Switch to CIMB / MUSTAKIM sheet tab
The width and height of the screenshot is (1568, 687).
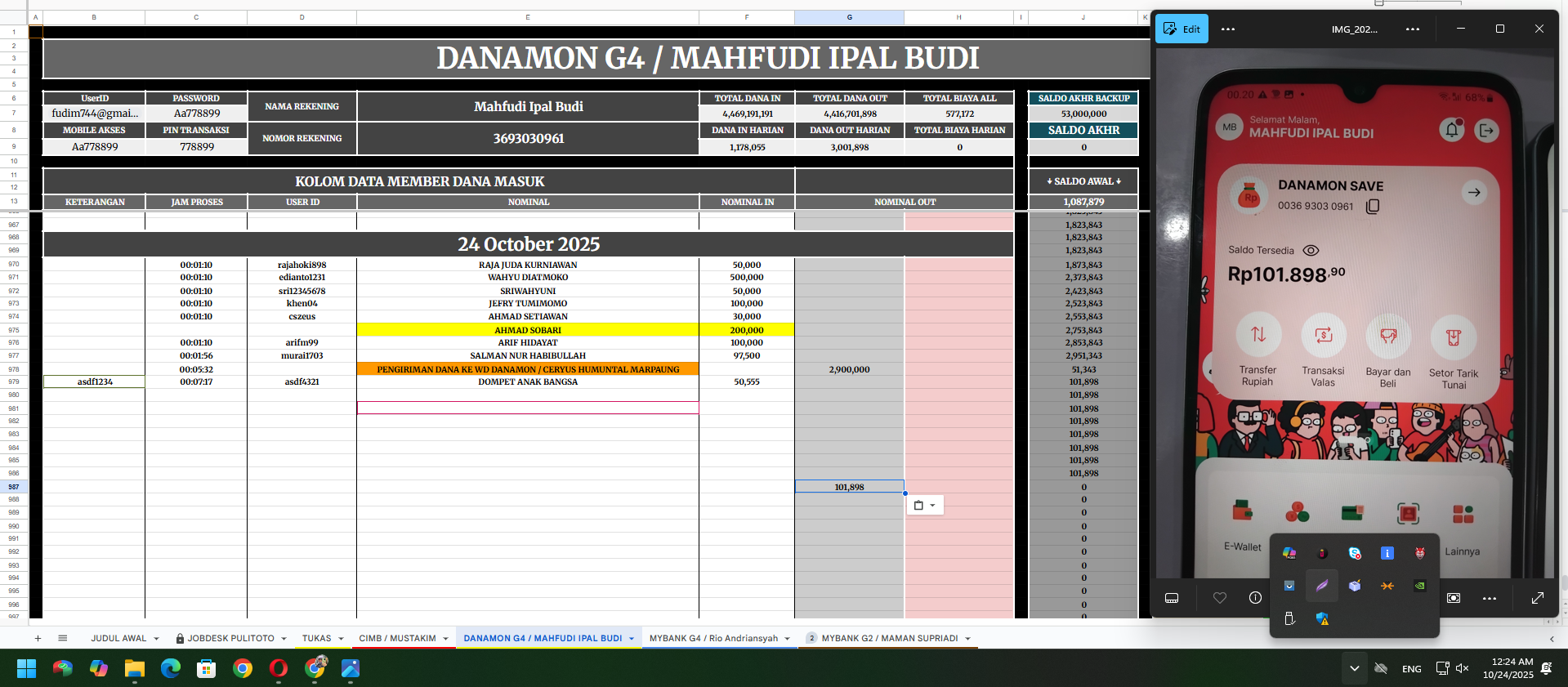tap(397, 638)
